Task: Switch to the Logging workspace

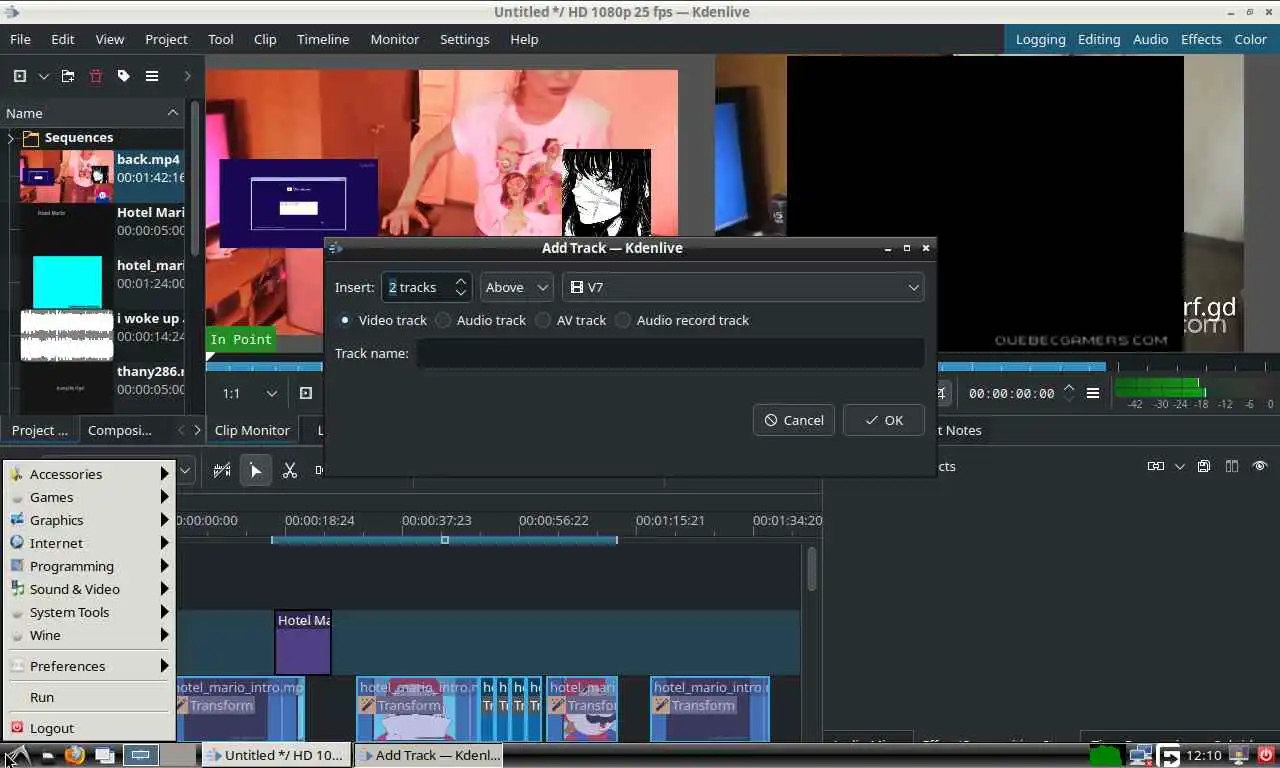Action: pos(1040,39)
